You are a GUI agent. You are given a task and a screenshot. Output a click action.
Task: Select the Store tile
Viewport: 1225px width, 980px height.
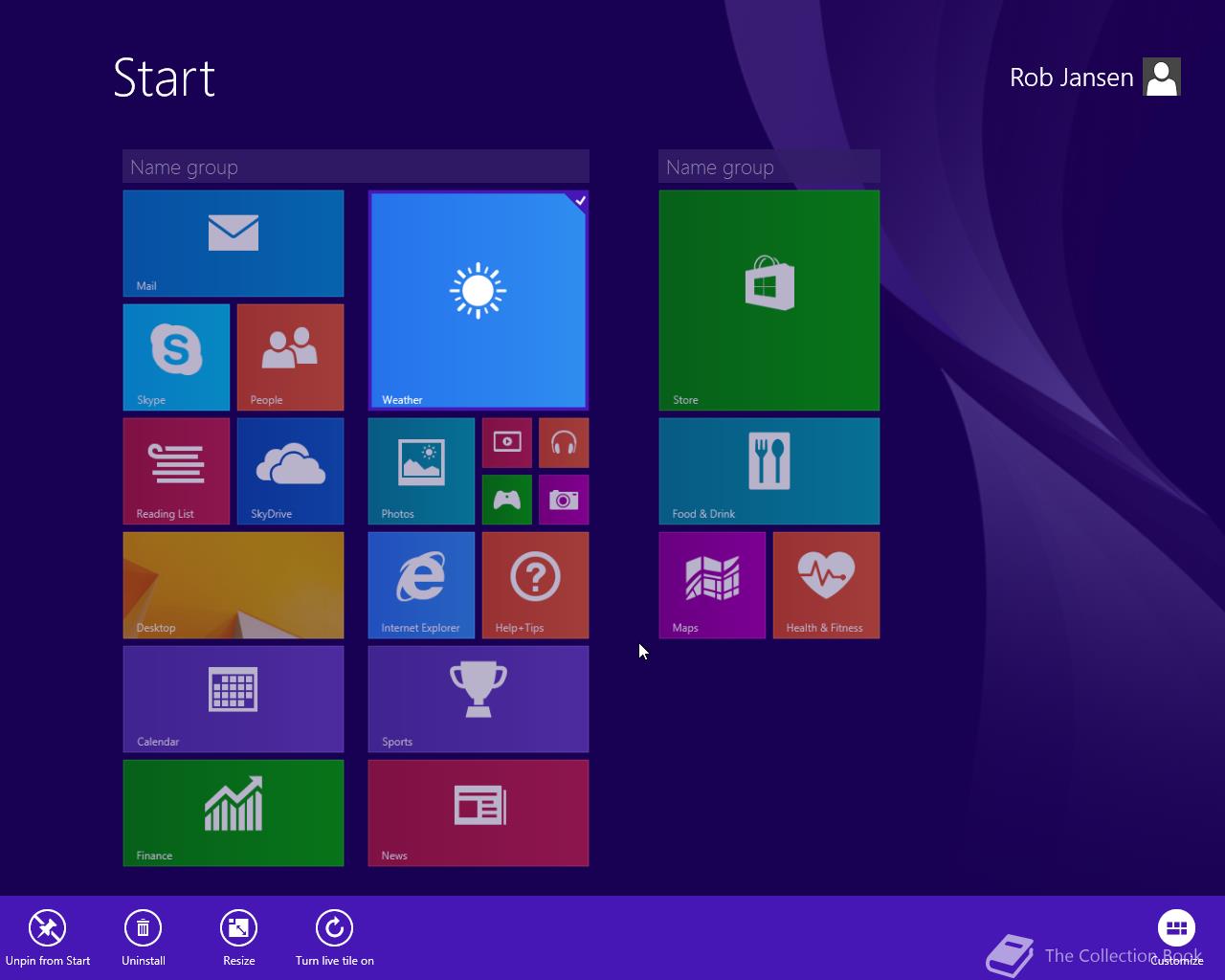769,301
